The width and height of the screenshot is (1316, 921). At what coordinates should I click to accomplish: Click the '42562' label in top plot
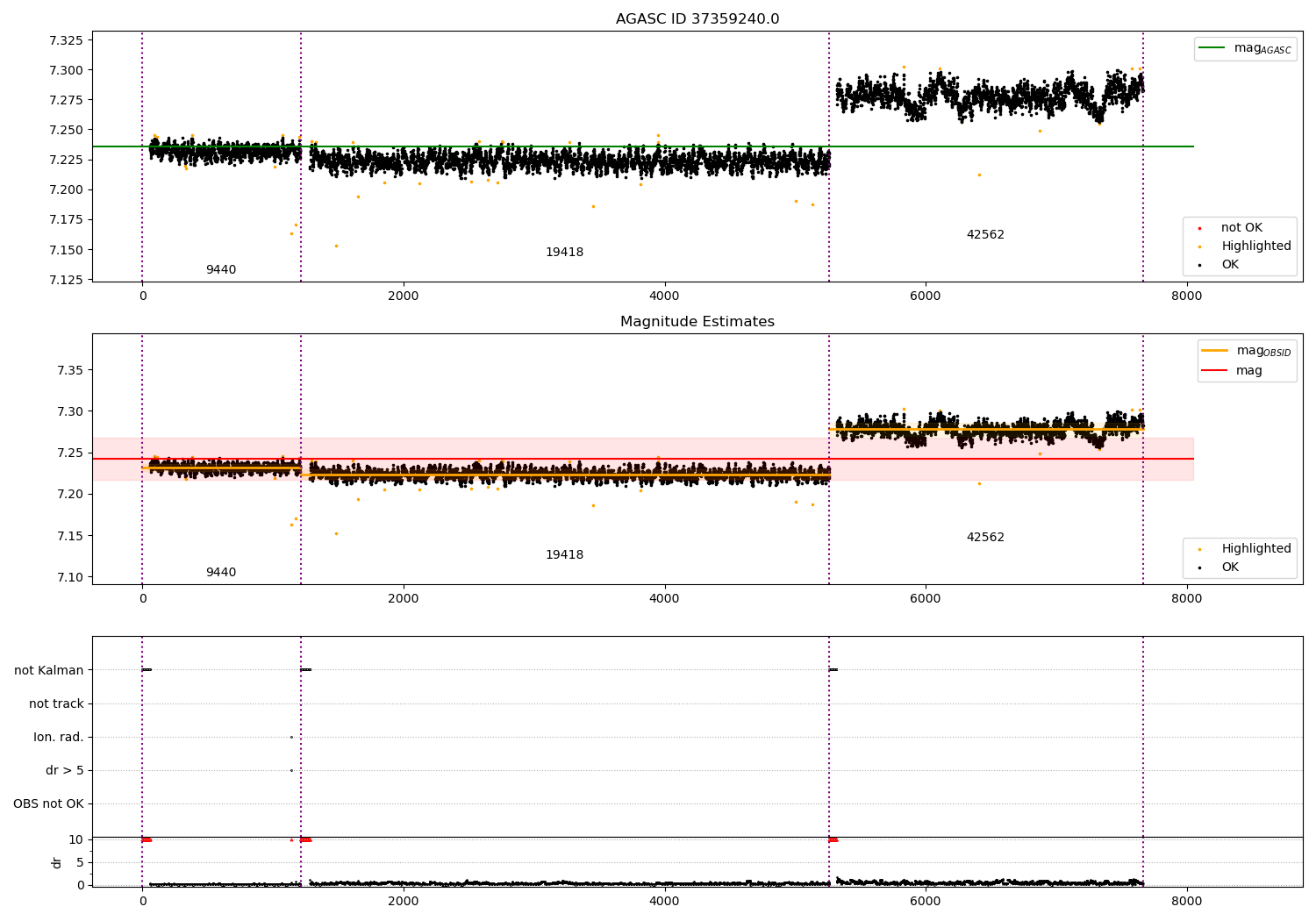[985, 235]
